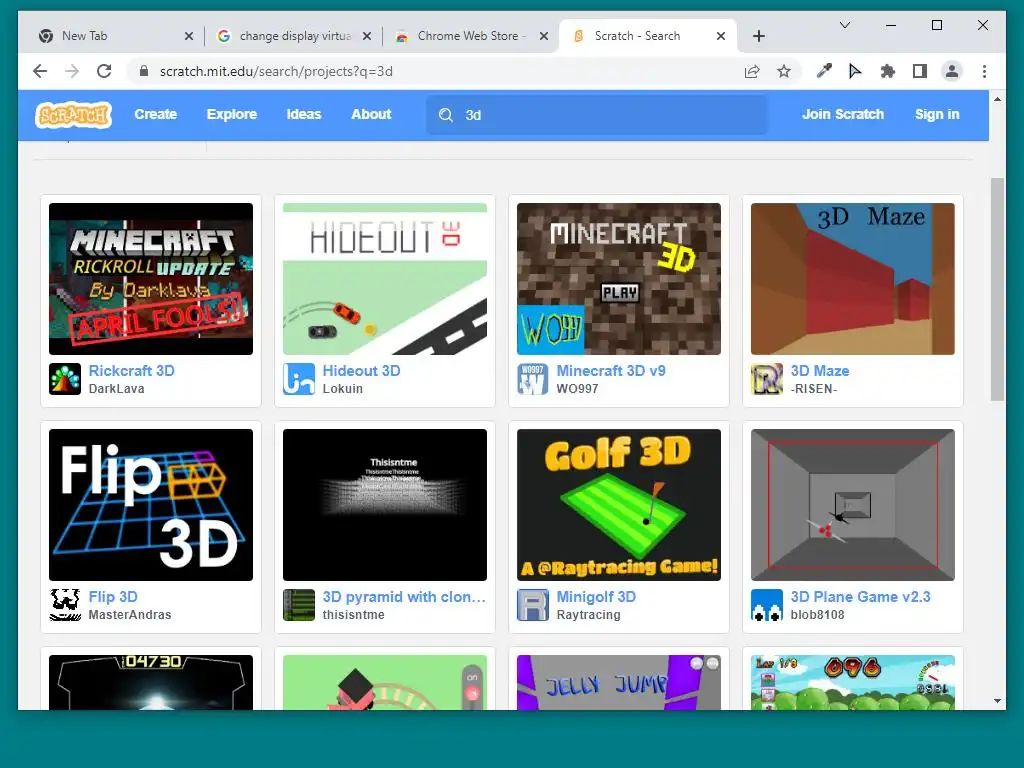
Task: Click the Flip 3D grid thumbnail
Action: click(x=151, y=505)
